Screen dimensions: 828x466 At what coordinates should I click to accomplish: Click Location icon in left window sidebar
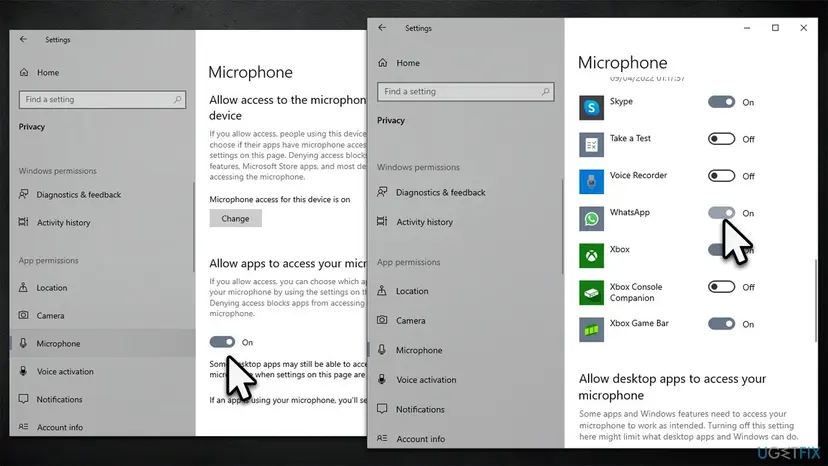[23, 287]
